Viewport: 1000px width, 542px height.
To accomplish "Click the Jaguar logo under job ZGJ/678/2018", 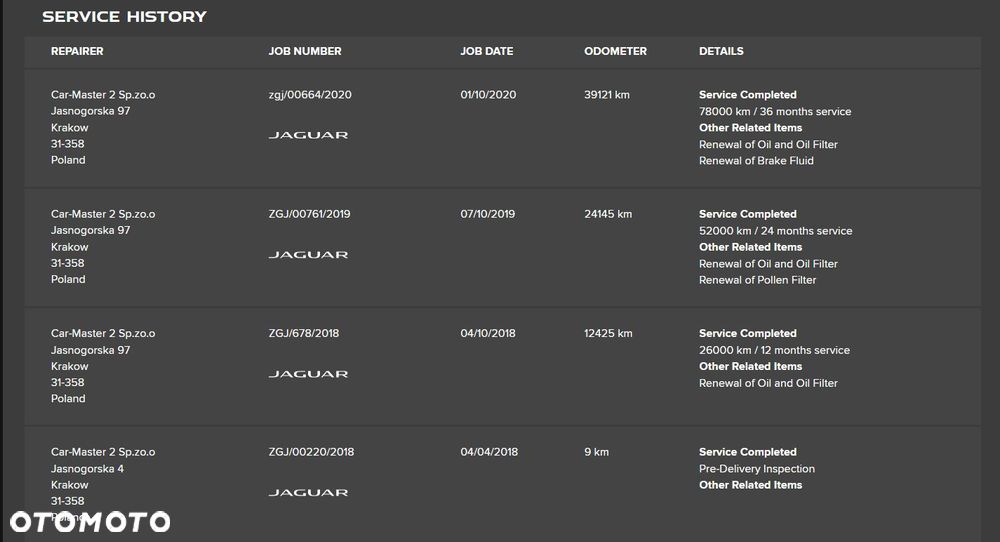I will coord(308,374).
